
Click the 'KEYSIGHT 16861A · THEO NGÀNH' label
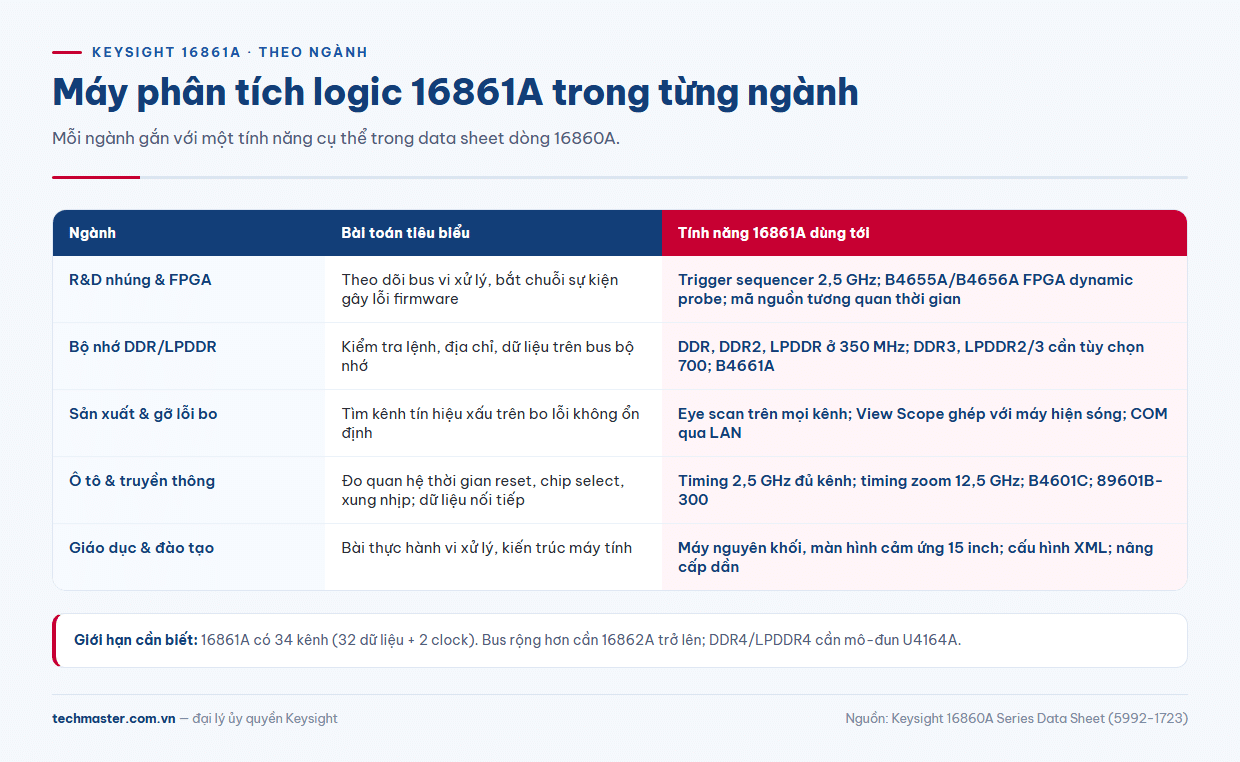(230, 52)
